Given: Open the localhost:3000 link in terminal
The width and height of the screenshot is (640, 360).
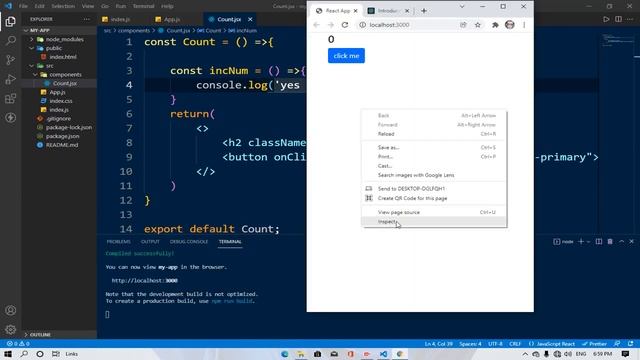Looking at the screenshot, I should [x=144, y=280].
